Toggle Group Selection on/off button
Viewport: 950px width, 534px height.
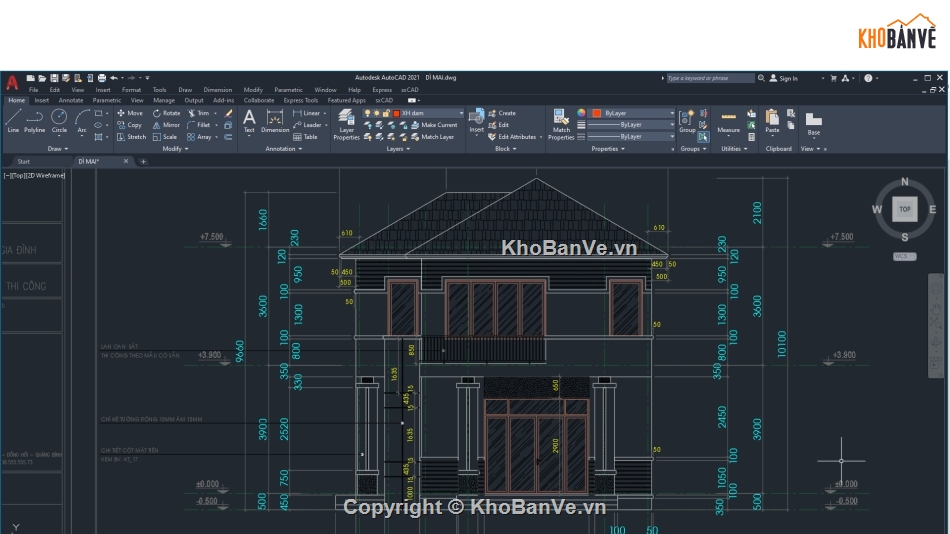point(703,137)
